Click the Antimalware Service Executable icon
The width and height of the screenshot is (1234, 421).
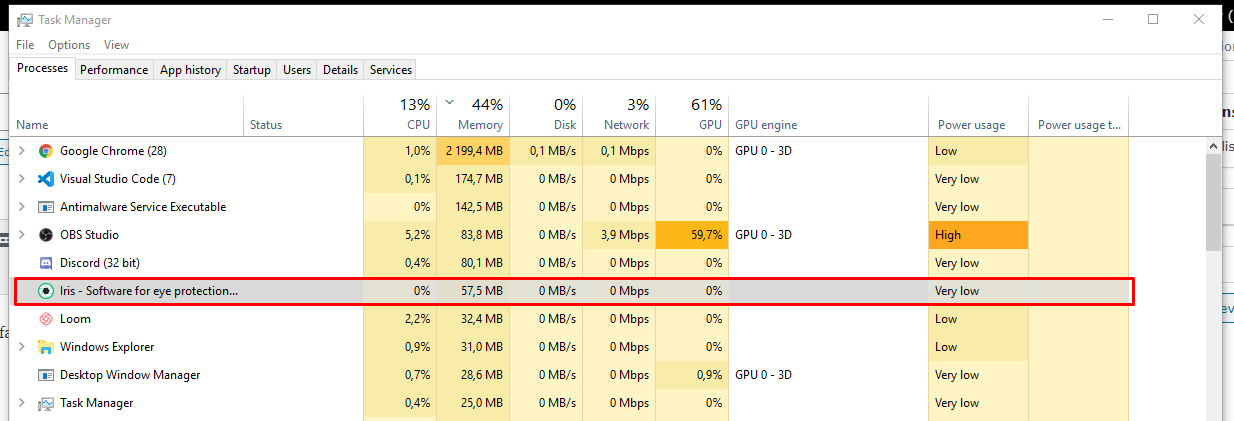pyautogui.click(x=45, y=207)
